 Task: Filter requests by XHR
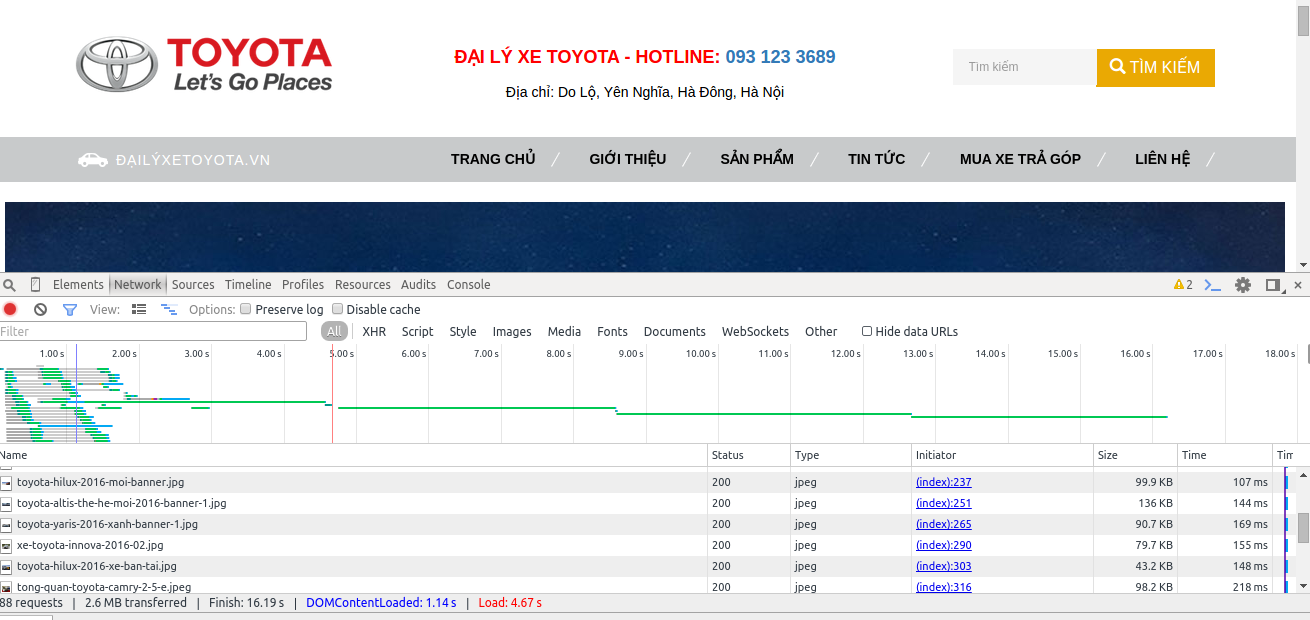pyautogui.click(x=374, y=332)
